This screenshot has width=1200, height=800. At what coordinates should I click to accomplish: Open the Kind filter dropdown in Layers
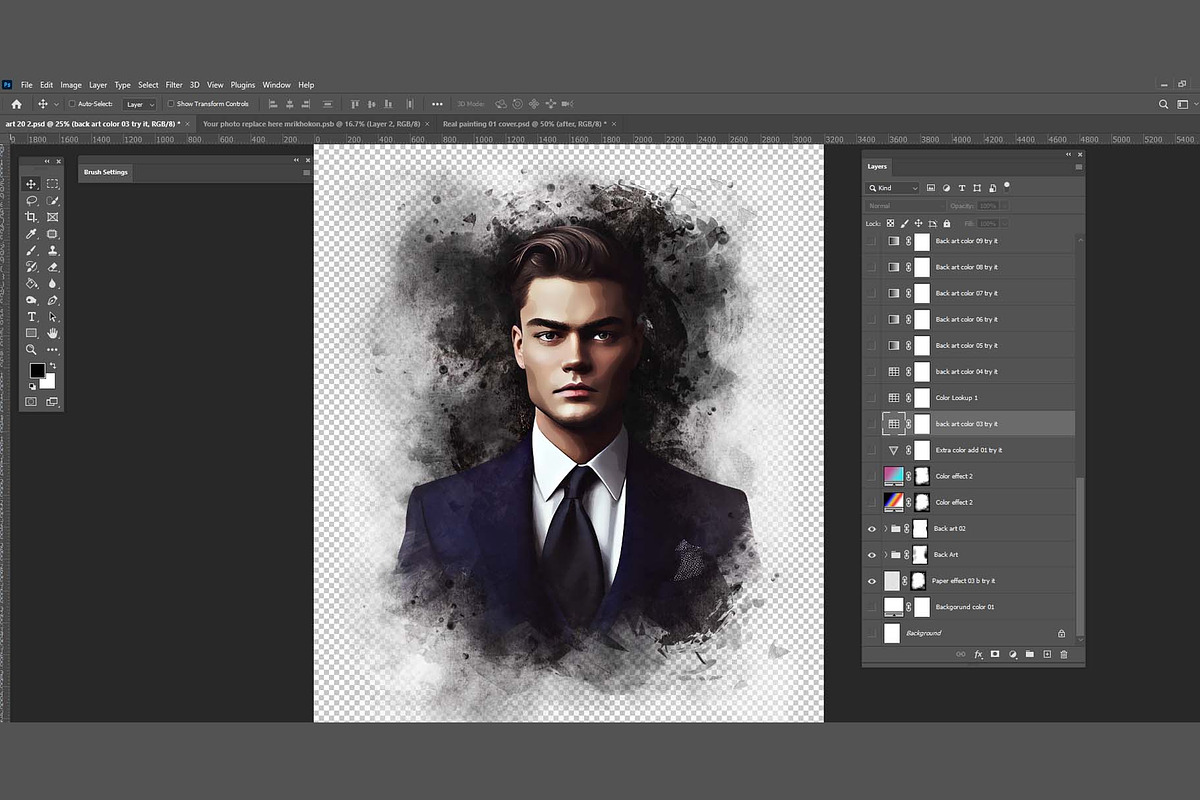click(x=893, y=188)
